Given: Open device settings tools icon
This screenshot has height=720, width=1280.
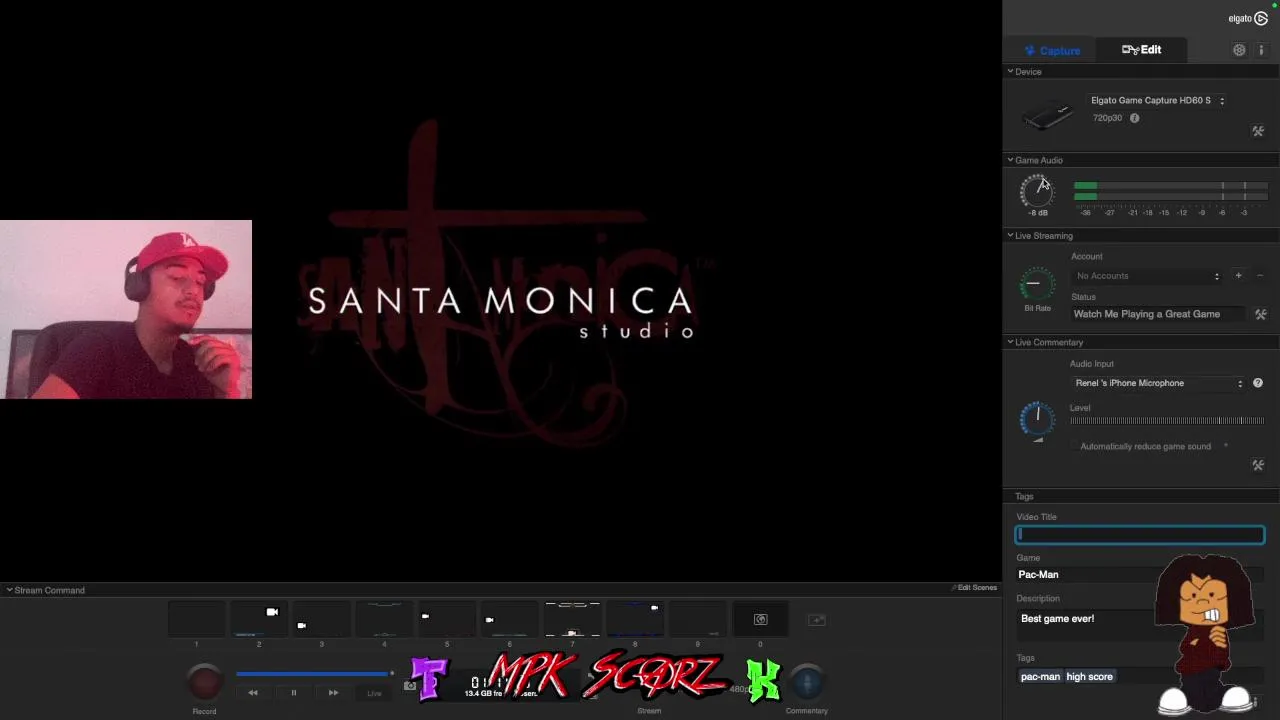Looking at the screenshot, I should click(x=1258, y=131).
